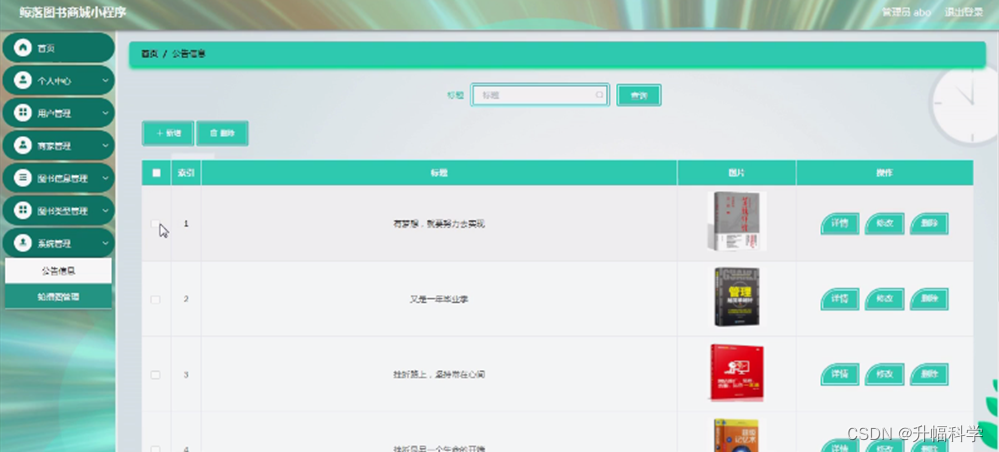
Task: Check the box for row 3 挫折路上
Action: [x=155, y=374]
